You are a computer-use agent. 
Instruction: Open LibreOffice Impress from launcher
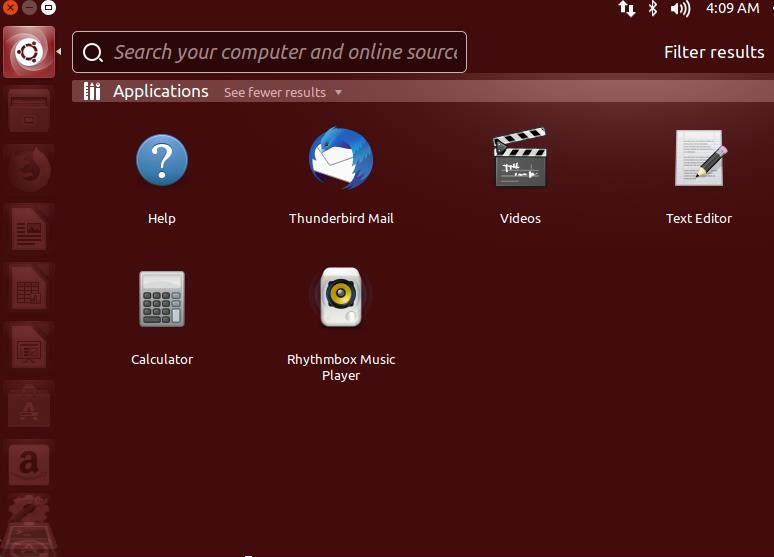coord(29,346)
